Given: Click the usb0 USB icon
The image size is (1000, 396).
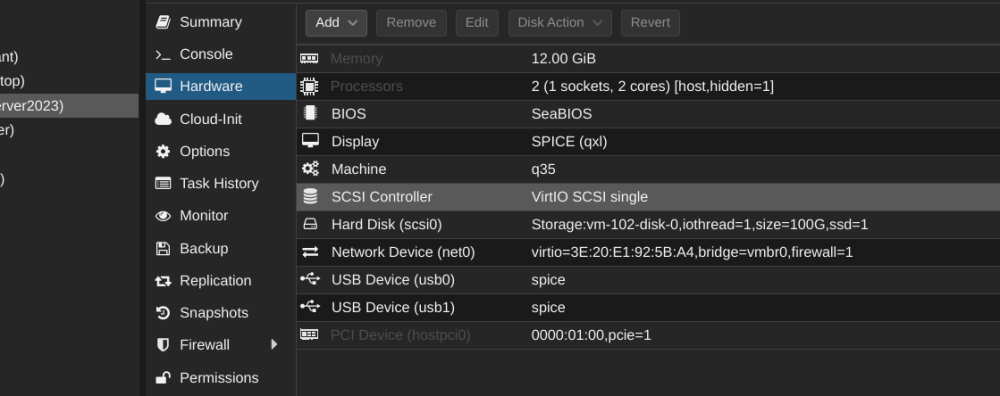Looking at the screenshot, I should (310, 279).
